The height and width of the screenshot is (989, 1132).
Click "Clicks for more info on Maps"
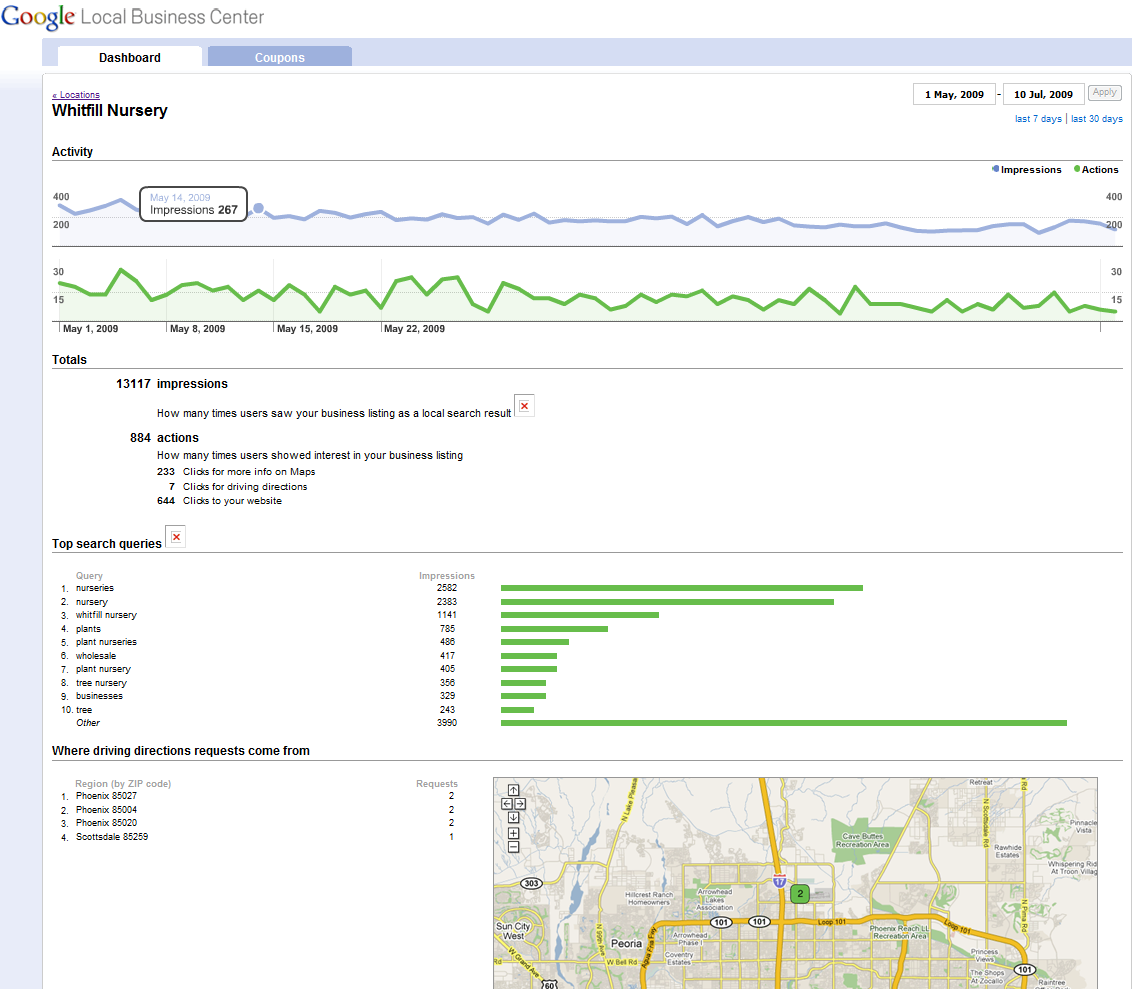pos(249,471)
